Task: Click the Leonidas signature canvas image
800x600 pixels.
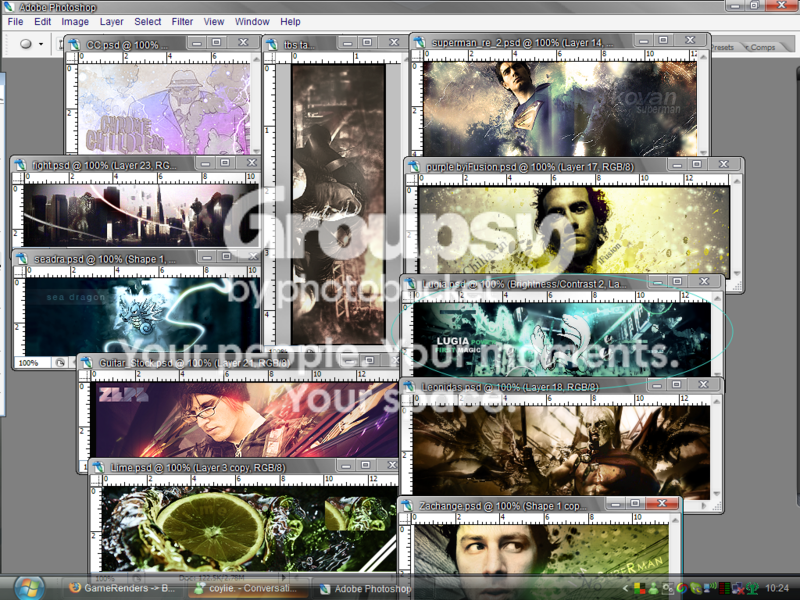Action: [x=561, y=452]
